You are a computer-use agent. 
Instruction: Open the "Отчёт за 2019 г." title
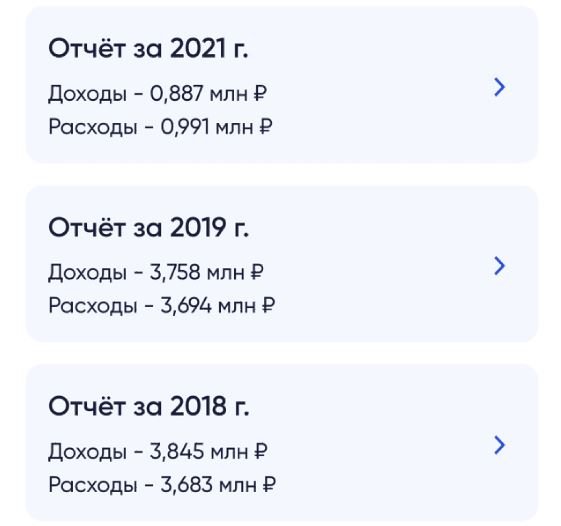[148, 227]
